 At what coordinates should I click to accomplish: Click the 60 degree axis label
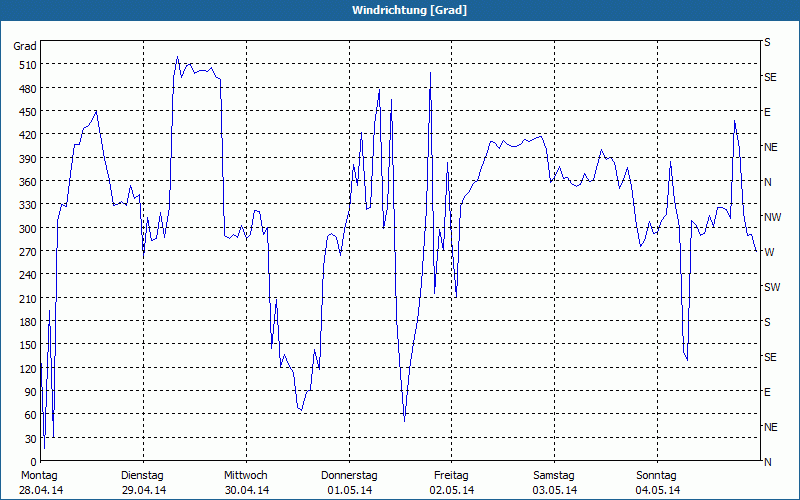click(31, 415)
